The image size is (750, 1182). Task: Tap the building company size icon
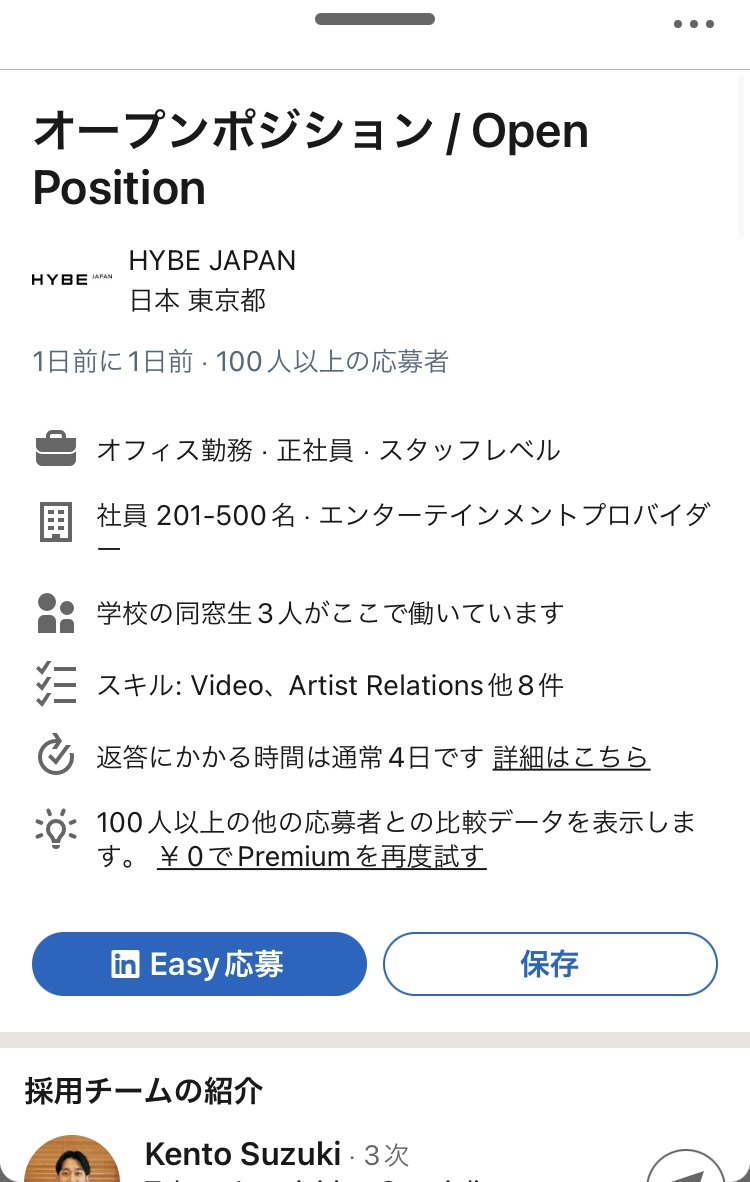pos(56,522)
